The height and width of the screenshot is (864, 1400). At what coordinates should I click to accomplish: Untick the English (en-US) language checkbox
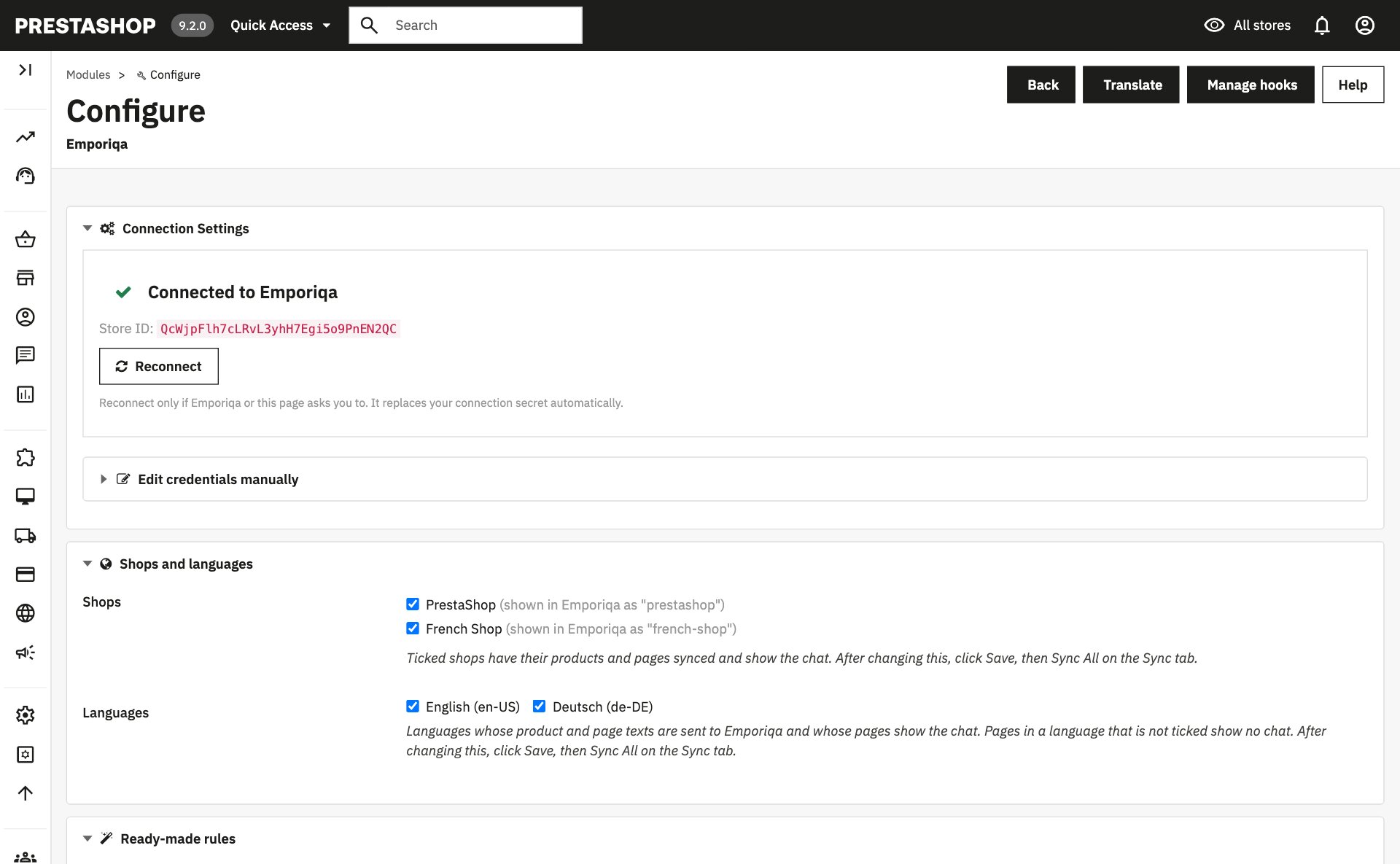click(413, 706)
